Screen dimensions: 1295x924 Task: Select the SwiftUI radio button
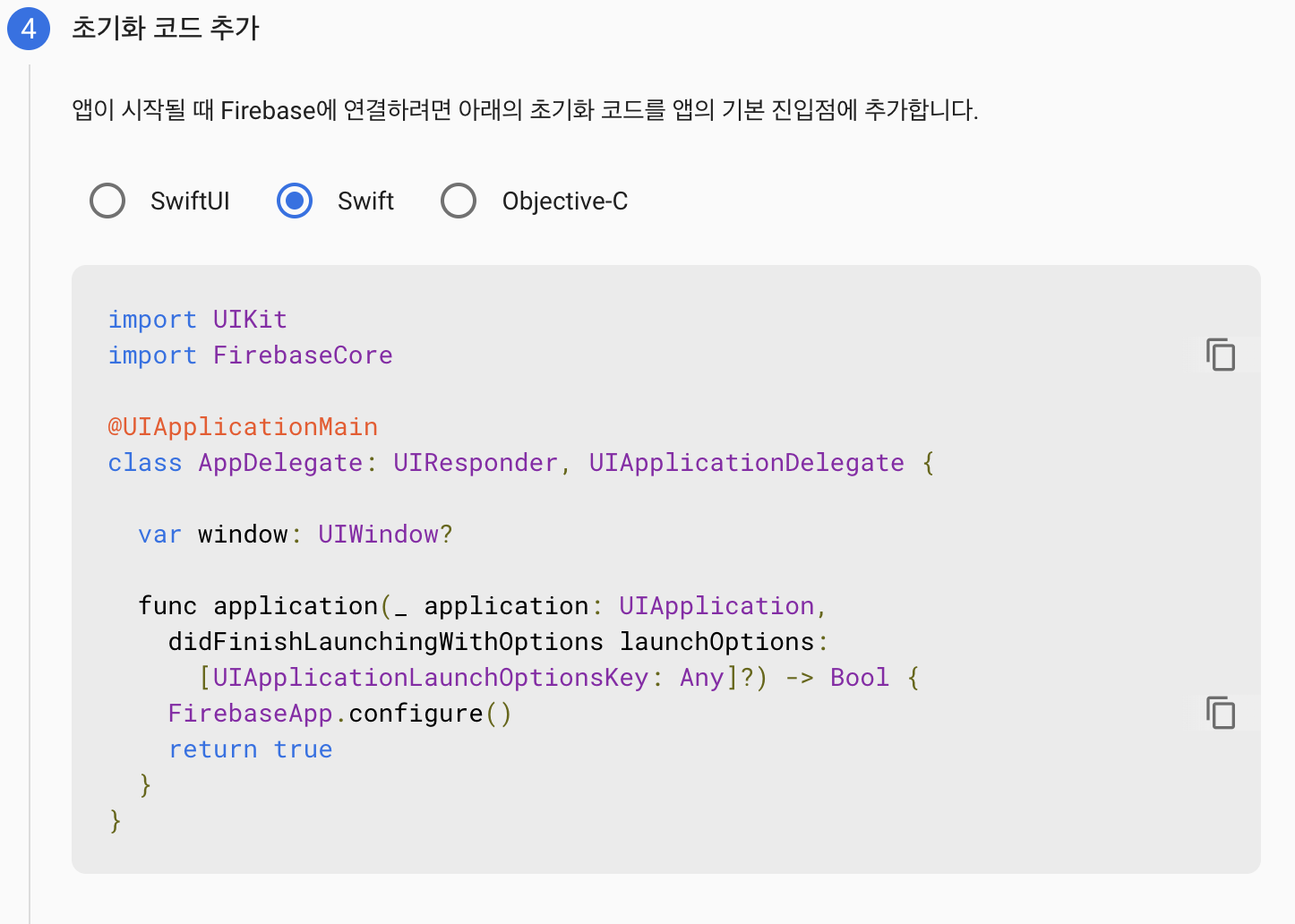pyautogui.click(x=107, y=201)
